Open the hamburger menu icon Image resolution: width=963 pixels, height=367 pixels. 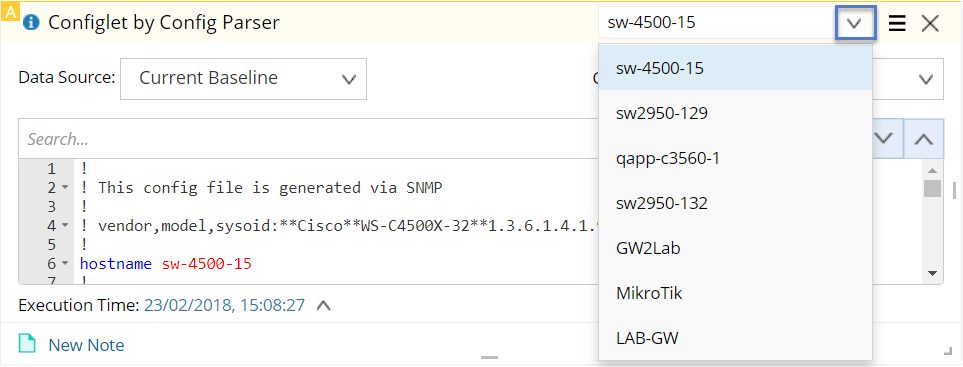897,23
